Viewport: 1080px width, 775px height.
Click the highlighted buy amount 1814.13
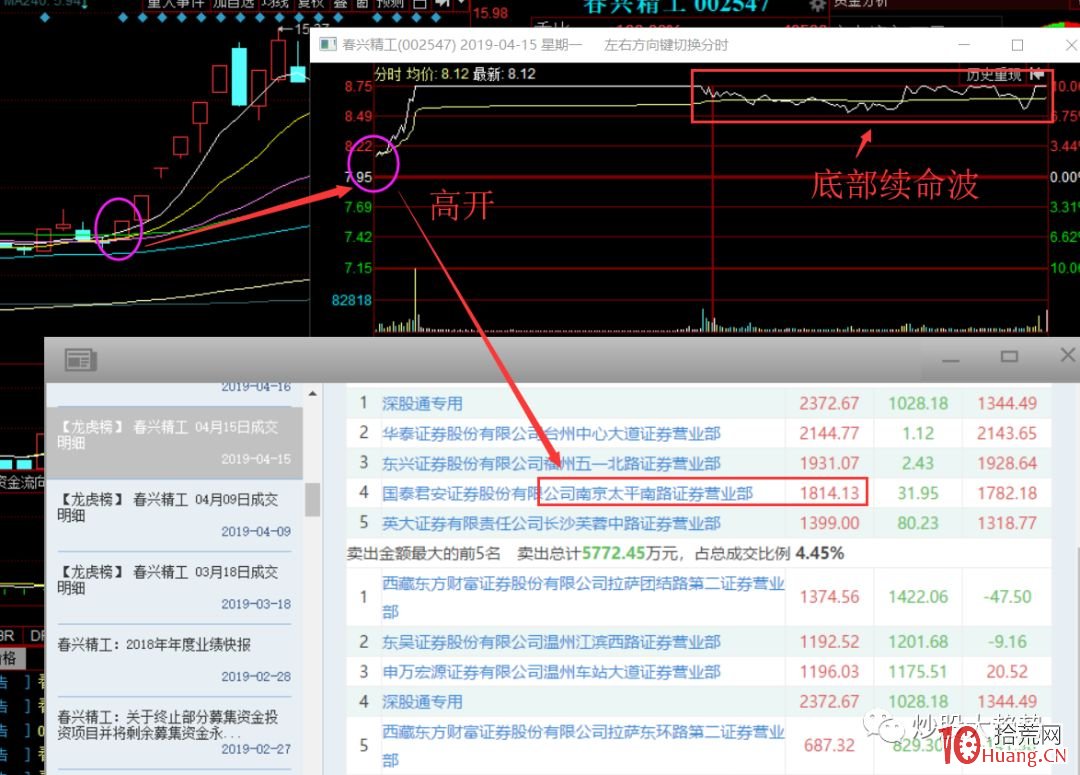(x=829, y=493)
